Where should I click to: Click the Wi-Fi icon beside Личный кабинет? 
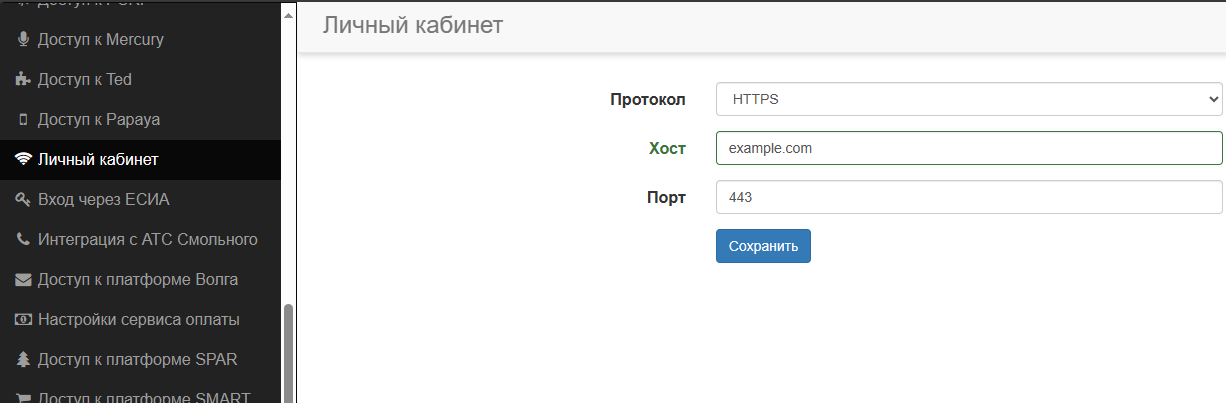click(x=23, y=160)
